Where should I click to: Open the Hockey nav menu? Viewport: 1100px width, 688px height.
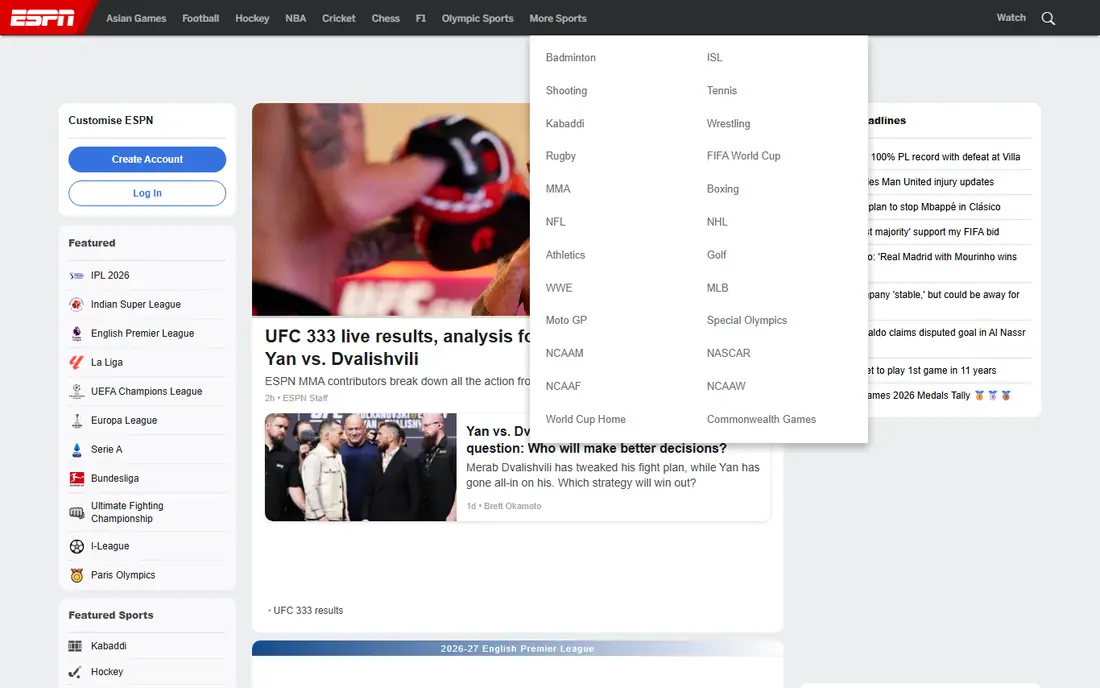click(253, 18)
